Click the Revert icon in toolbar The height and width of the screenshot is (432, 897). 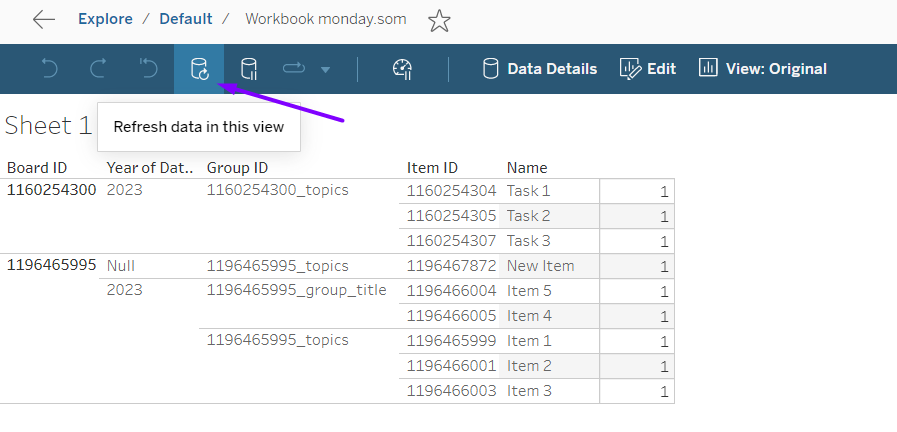pos(148,69)
